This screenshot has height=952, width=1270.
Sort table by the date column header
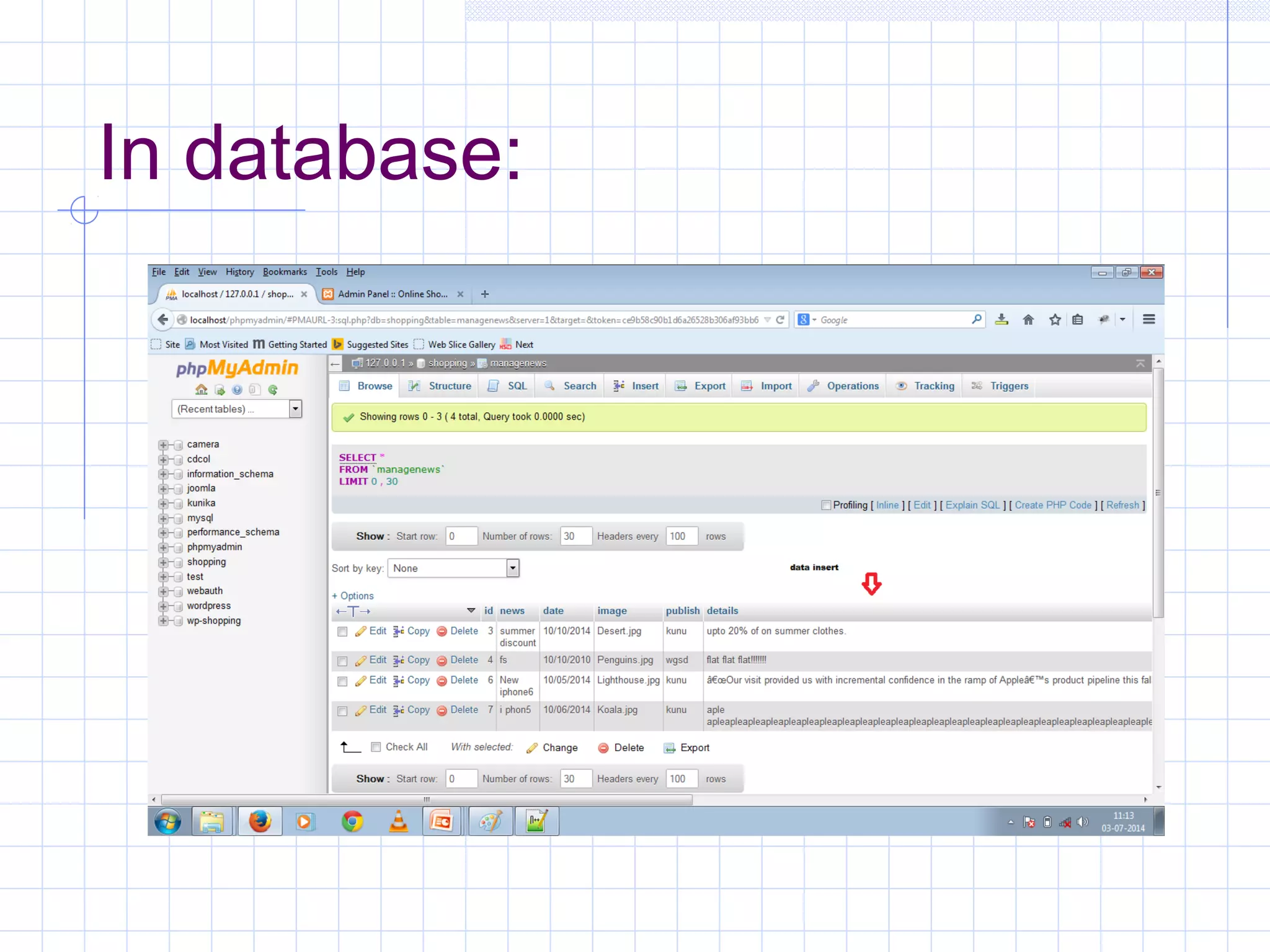point(553,610)
